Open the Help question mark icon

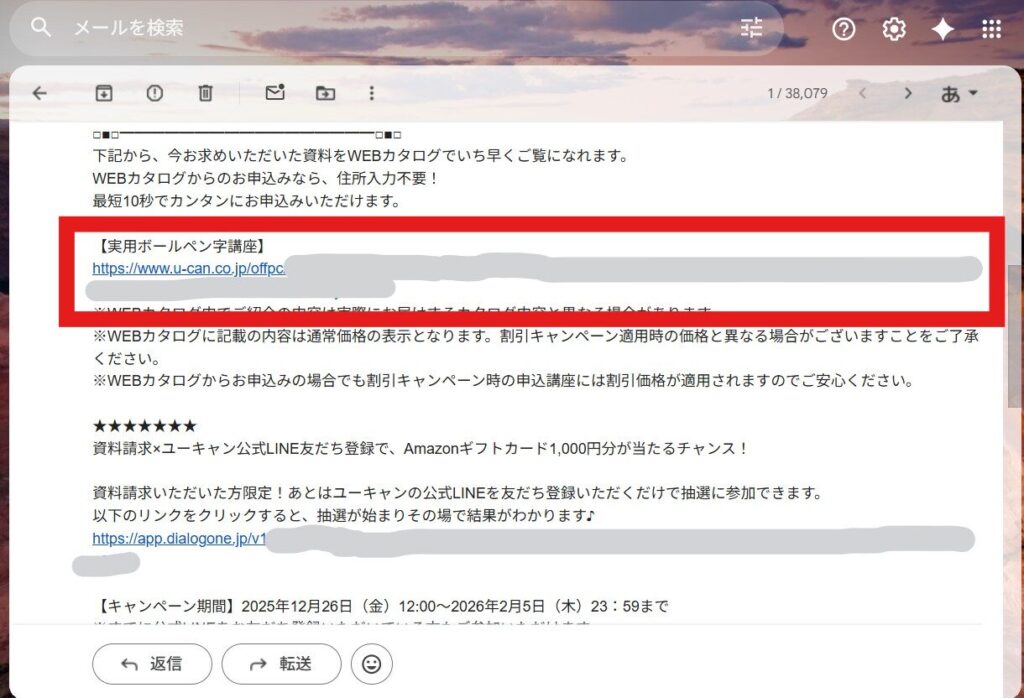point(844,29)
